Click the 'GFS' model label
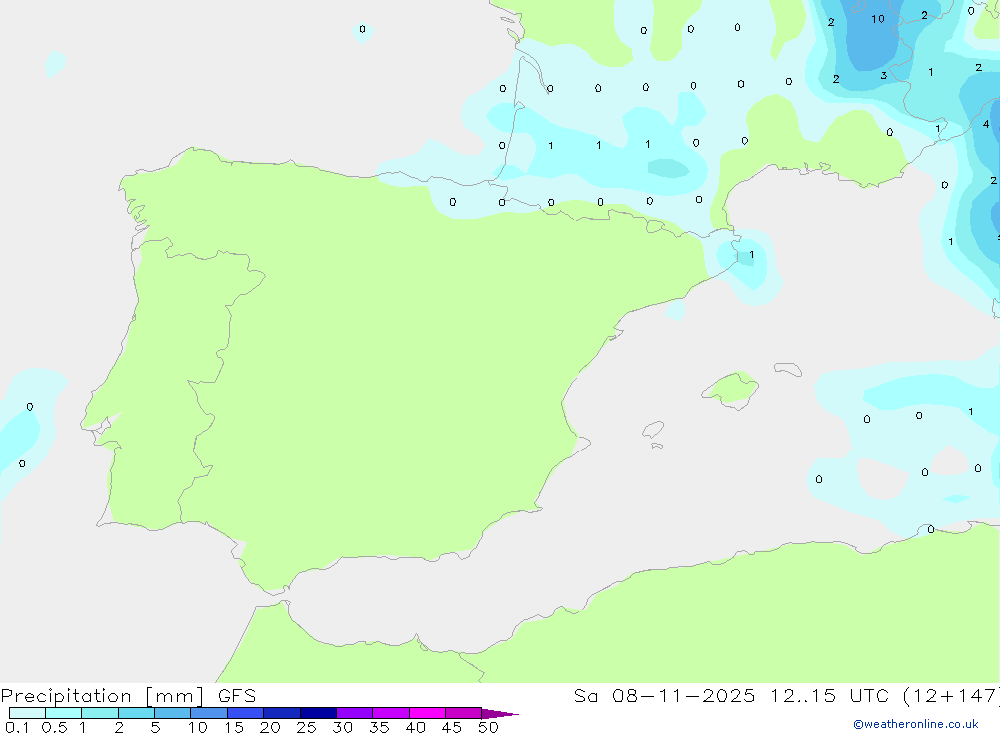This screenshot has height=733, width=1000. pyautogui.click(x=237, y=696)
